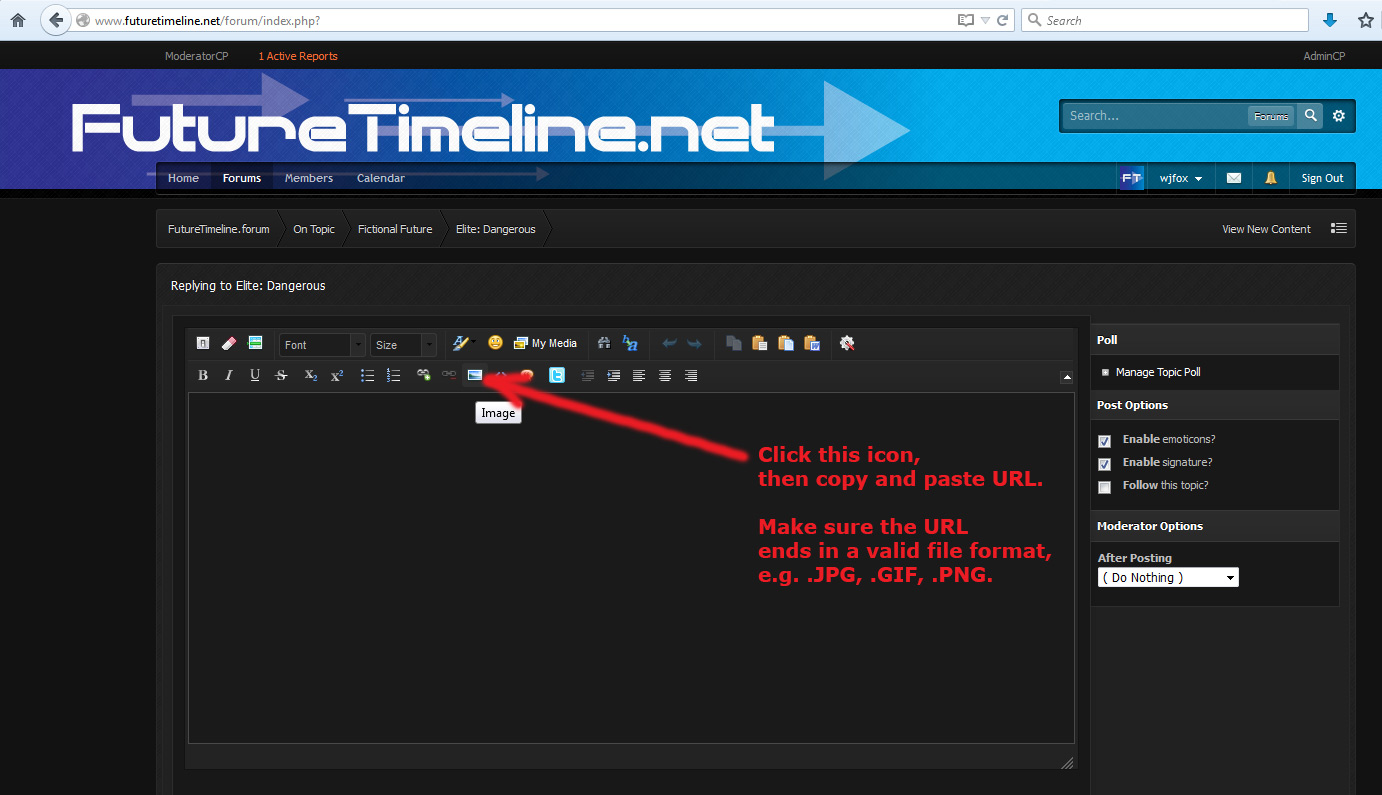The image size is (1382, 795).
Task: Click the Replace text icon
Action: tap(630, 343)
